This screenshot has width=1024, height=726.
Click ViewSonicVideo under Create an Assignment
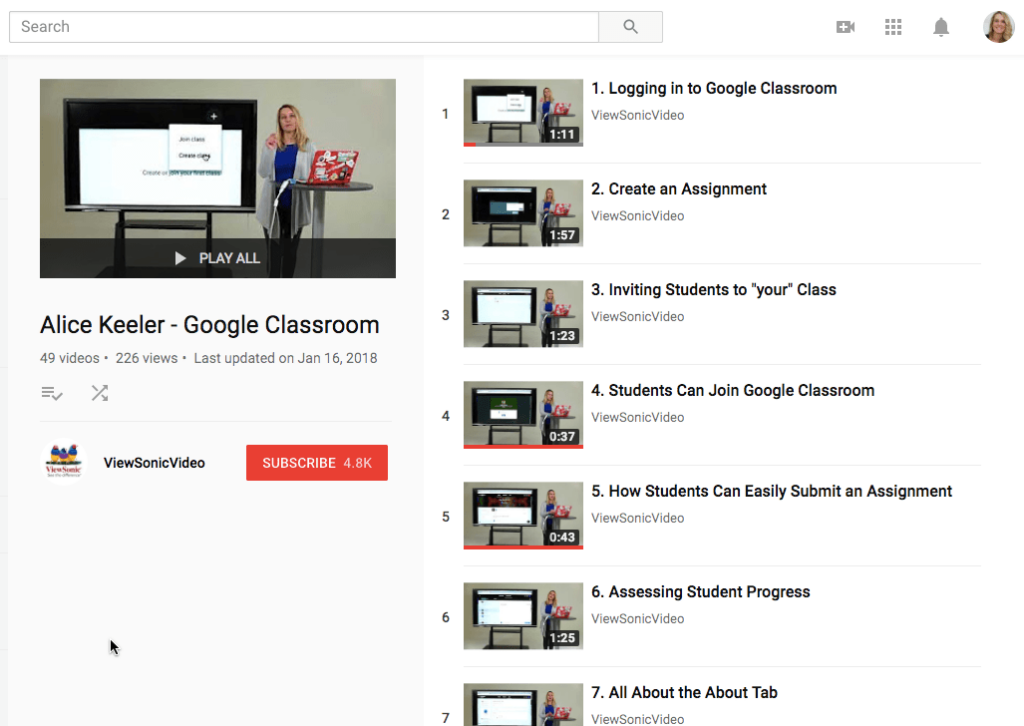[x=637, y=215]
